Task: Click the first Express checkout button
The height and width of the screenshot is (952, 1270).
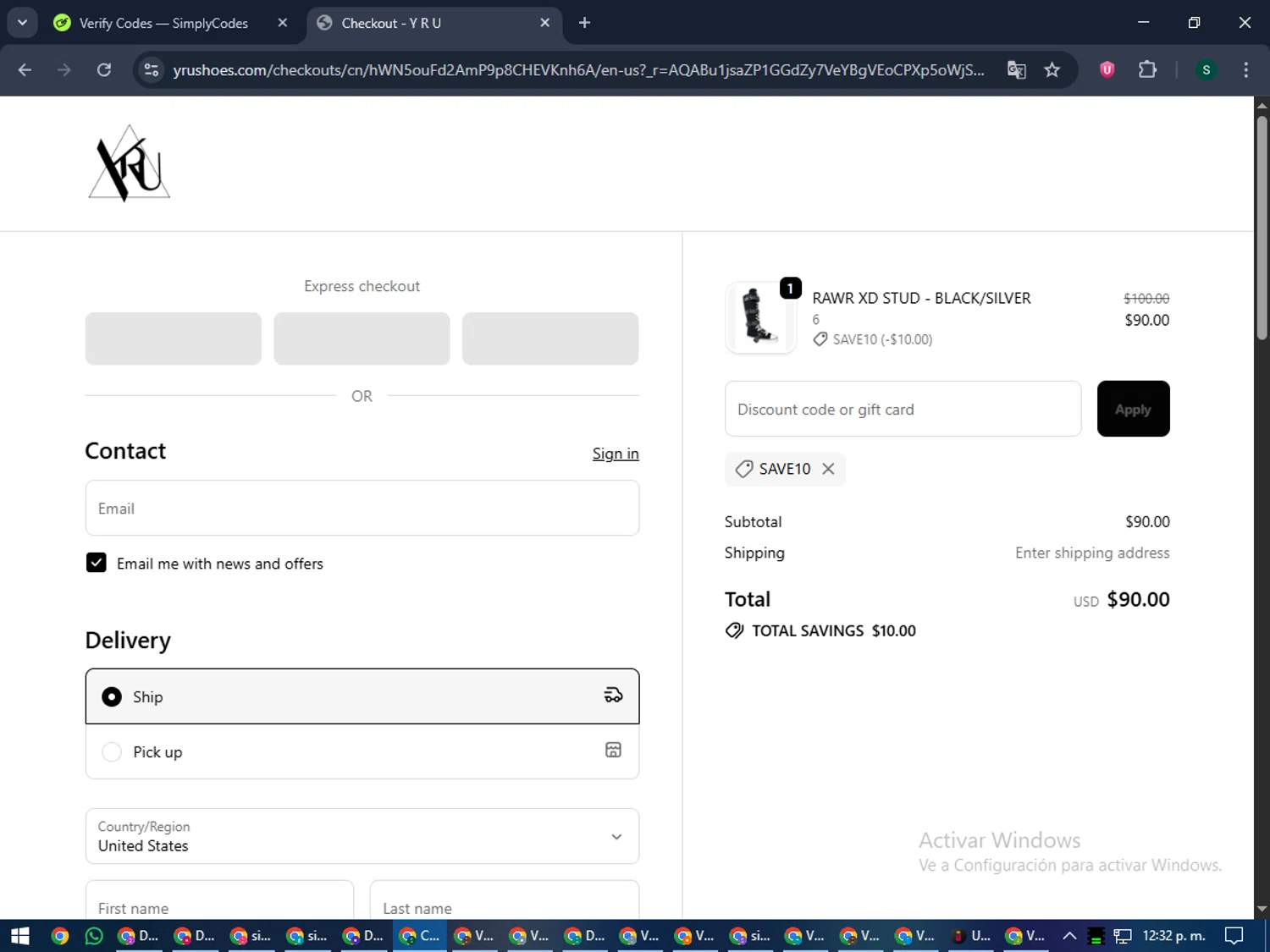Action: pos(174,338)
